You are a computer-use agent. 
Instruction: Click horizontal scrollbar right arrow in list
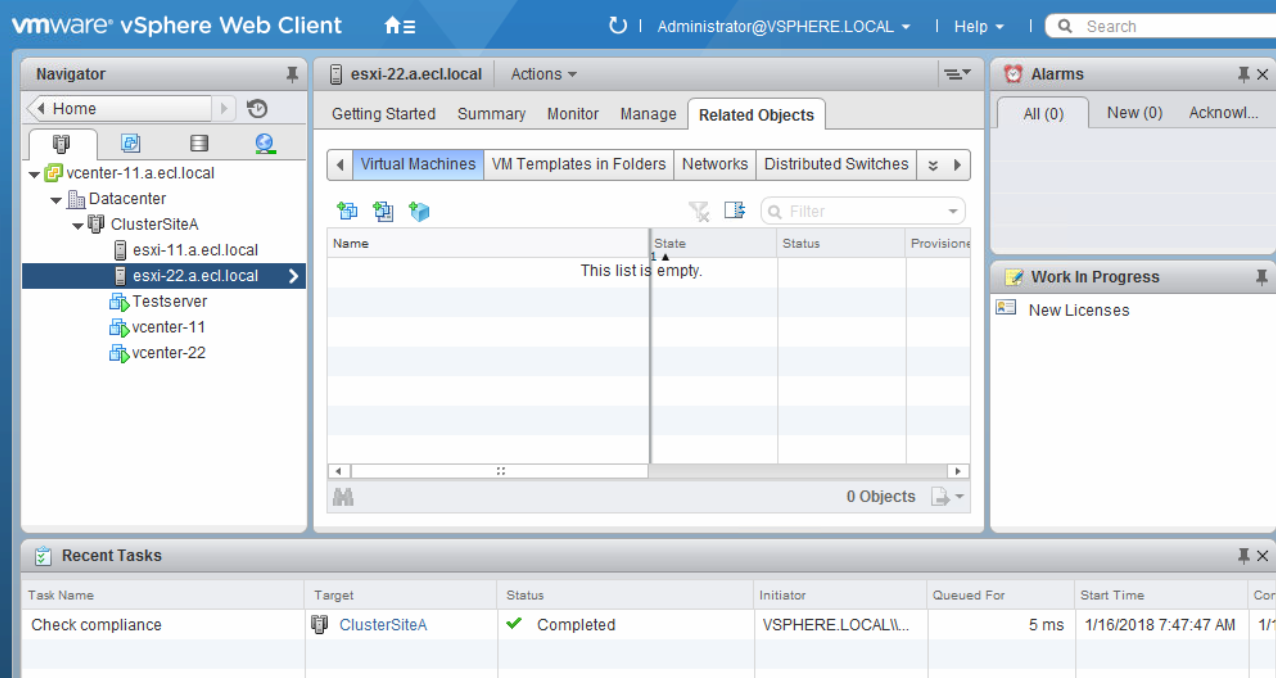959,471
